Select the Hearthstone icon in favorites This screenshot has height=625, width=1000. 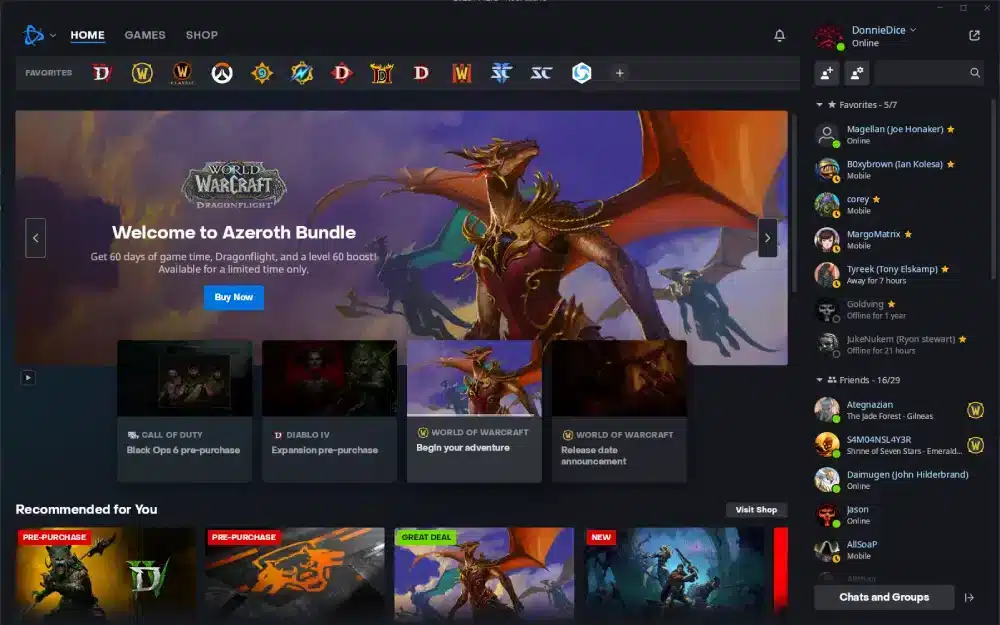pyautogui.click(x=262, y=73)
